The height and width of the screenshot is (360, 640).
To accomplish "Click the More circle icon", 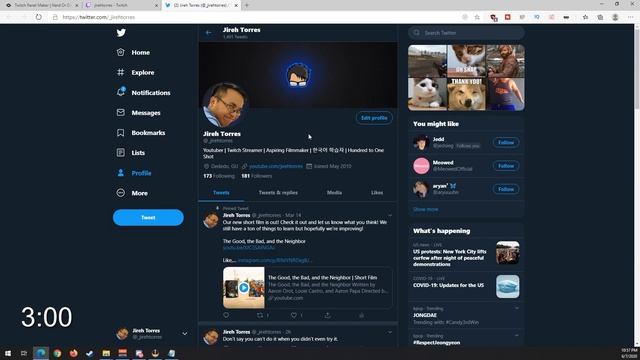I will tap(120, 193).
